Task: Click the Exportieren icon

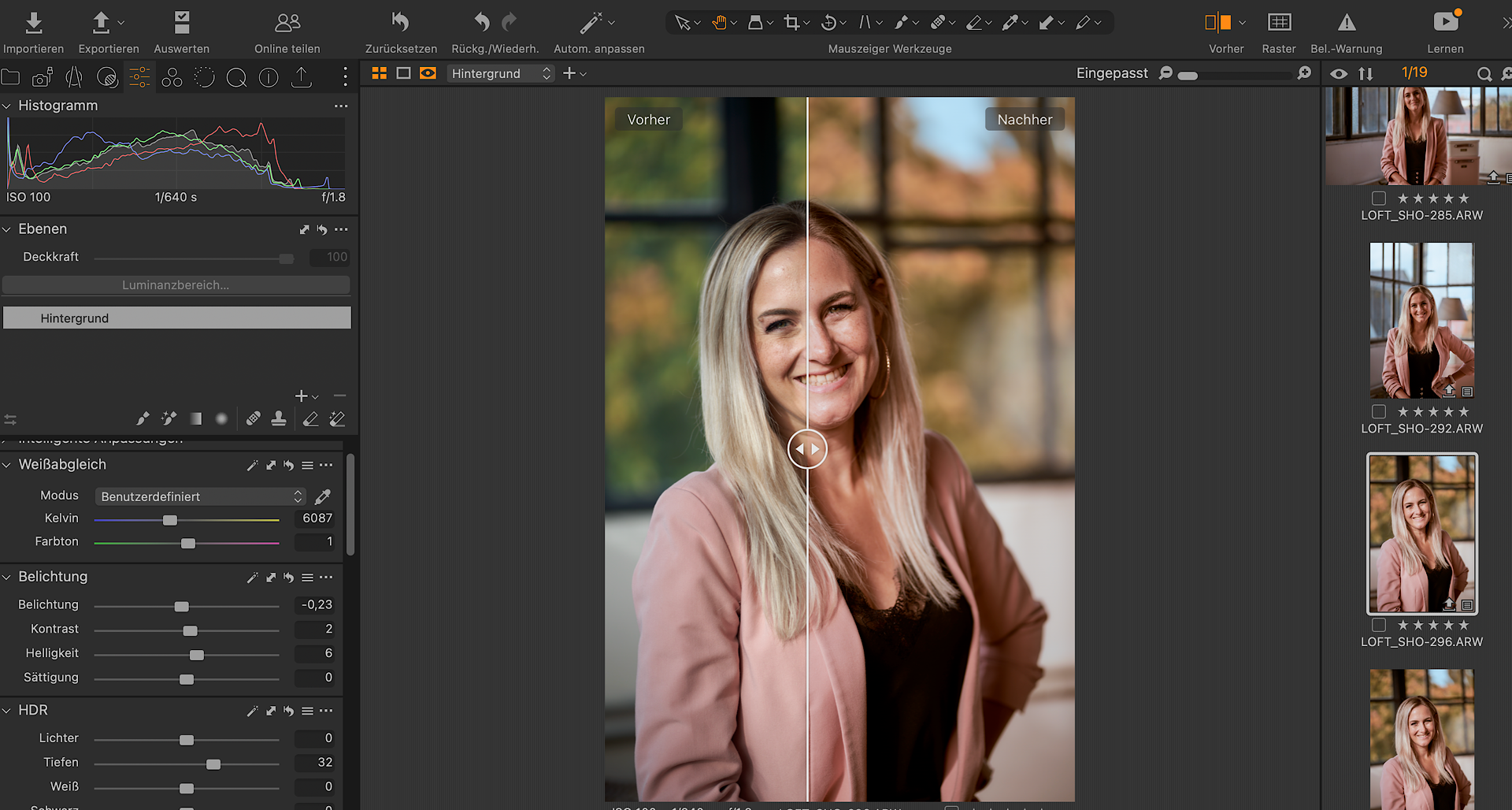Action: 101,23
